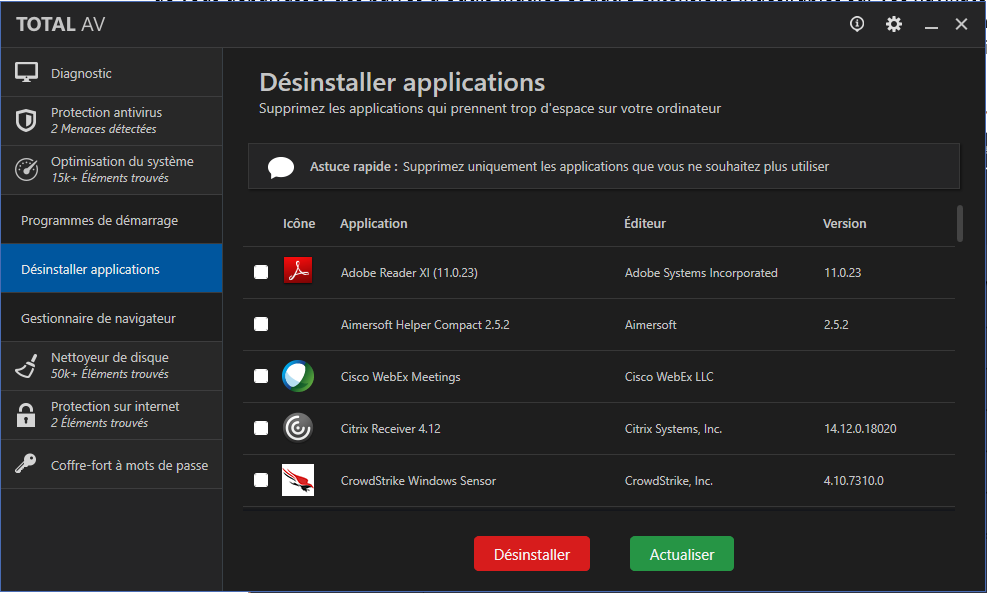Select the CrowdStrike Windows Sensor name
The height and width of the screenshot is (593, 987).
[x=418, y=481]
